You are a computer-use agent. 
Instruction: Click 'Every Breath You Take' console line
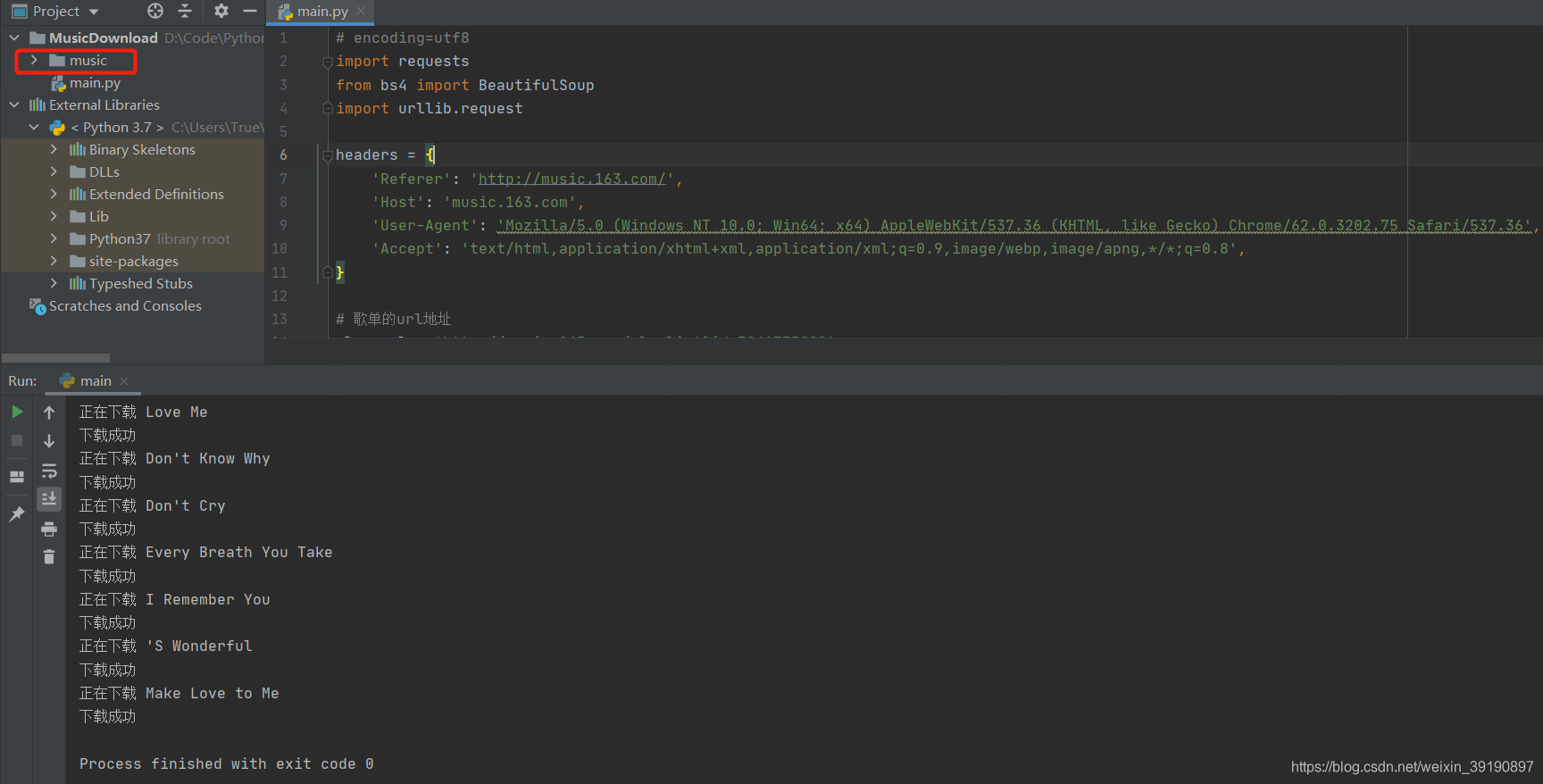tap(205, 553)
